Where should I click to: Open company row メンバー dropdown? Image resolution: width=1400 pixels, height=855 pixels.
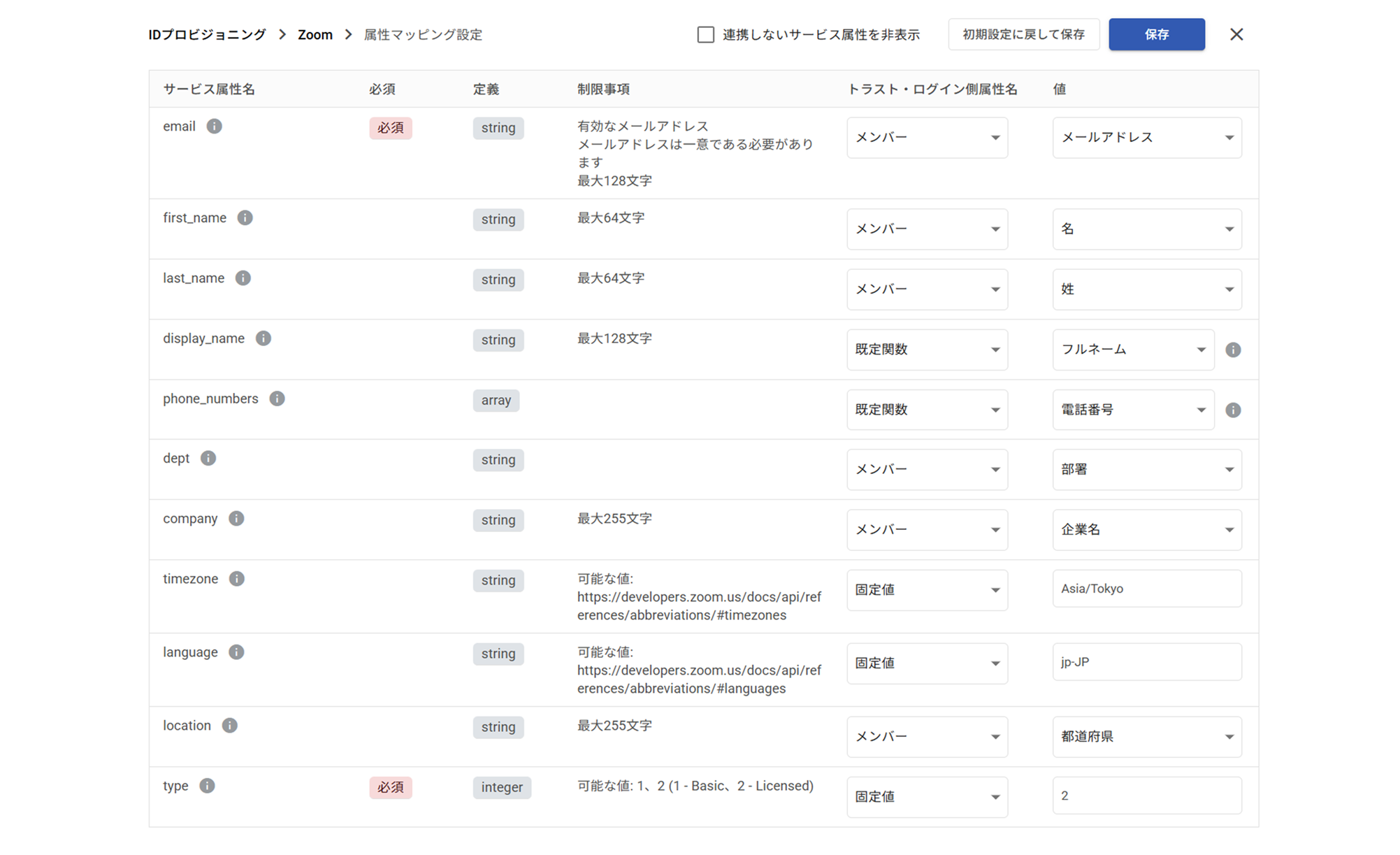[x=927, y=530]
